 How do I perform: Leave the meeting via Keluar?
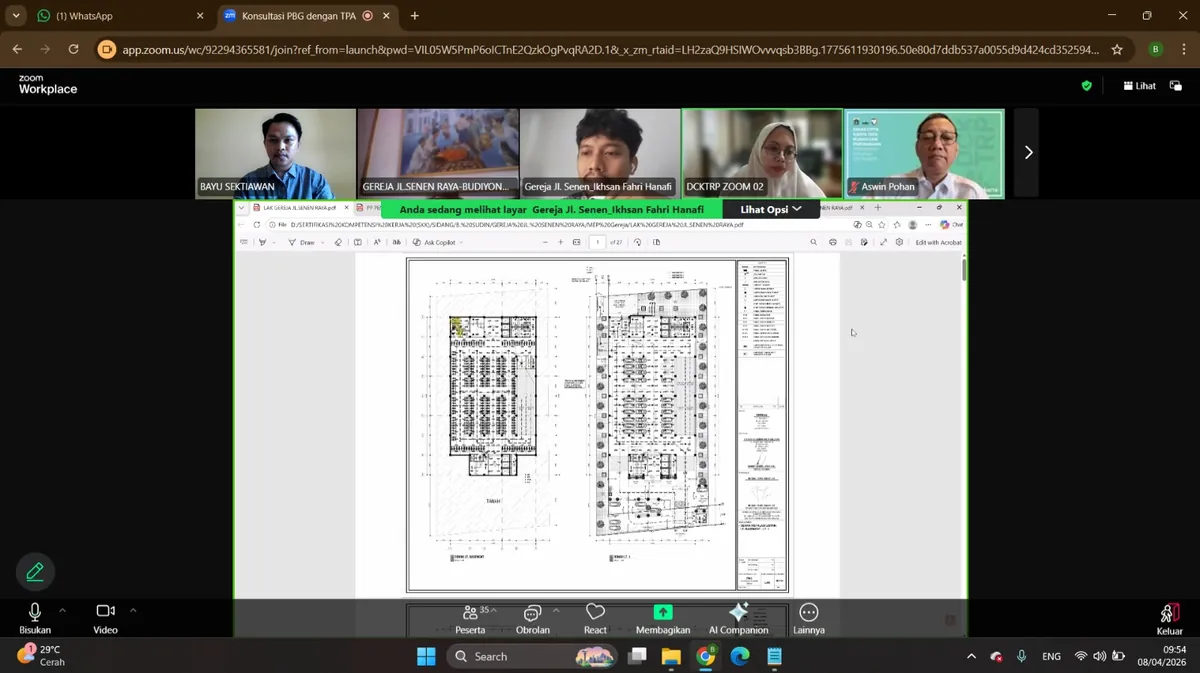pos(1169,619)
